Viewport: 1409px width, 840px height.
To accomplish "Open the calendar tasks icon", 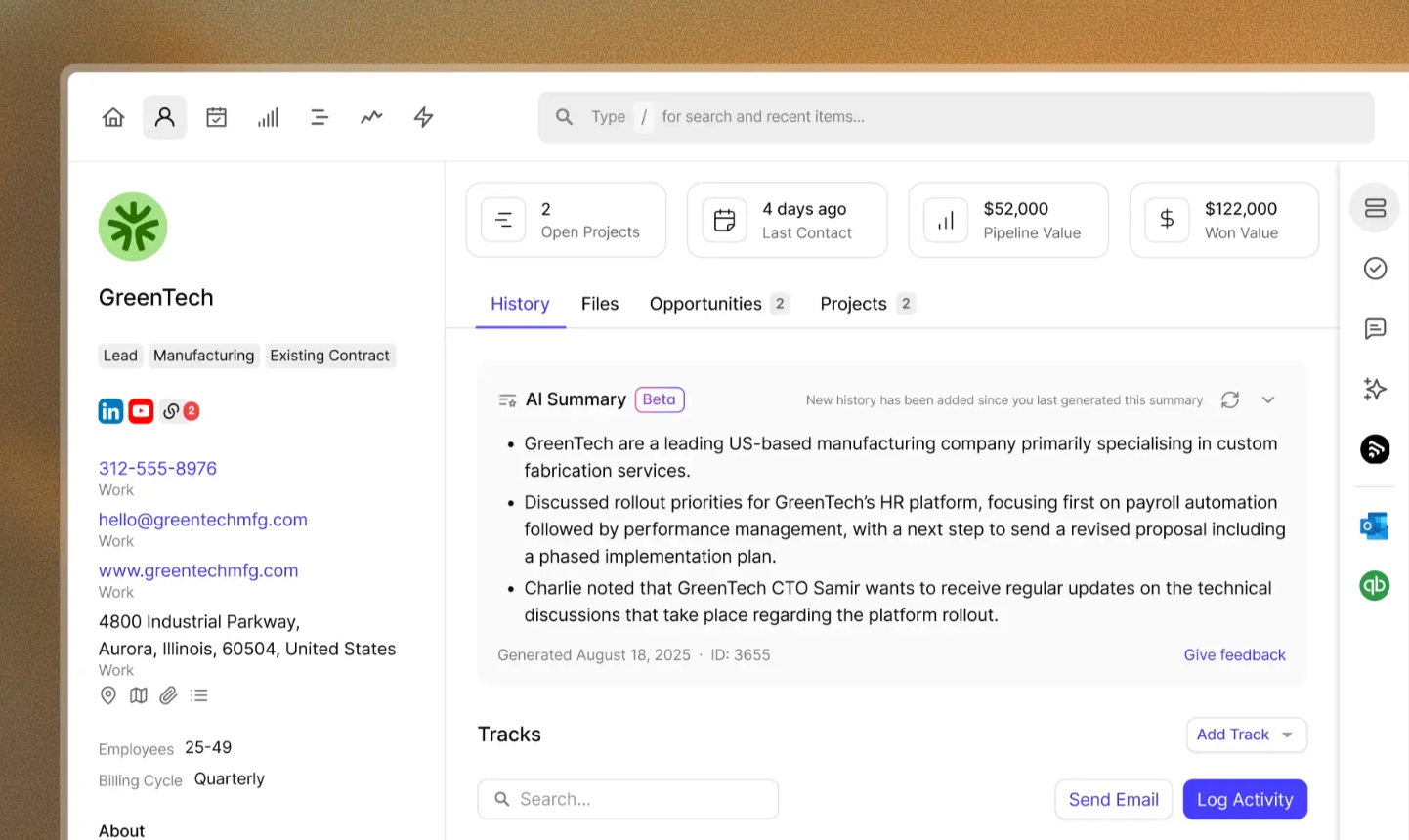I will pyautogui.click(x=217, y=117).
